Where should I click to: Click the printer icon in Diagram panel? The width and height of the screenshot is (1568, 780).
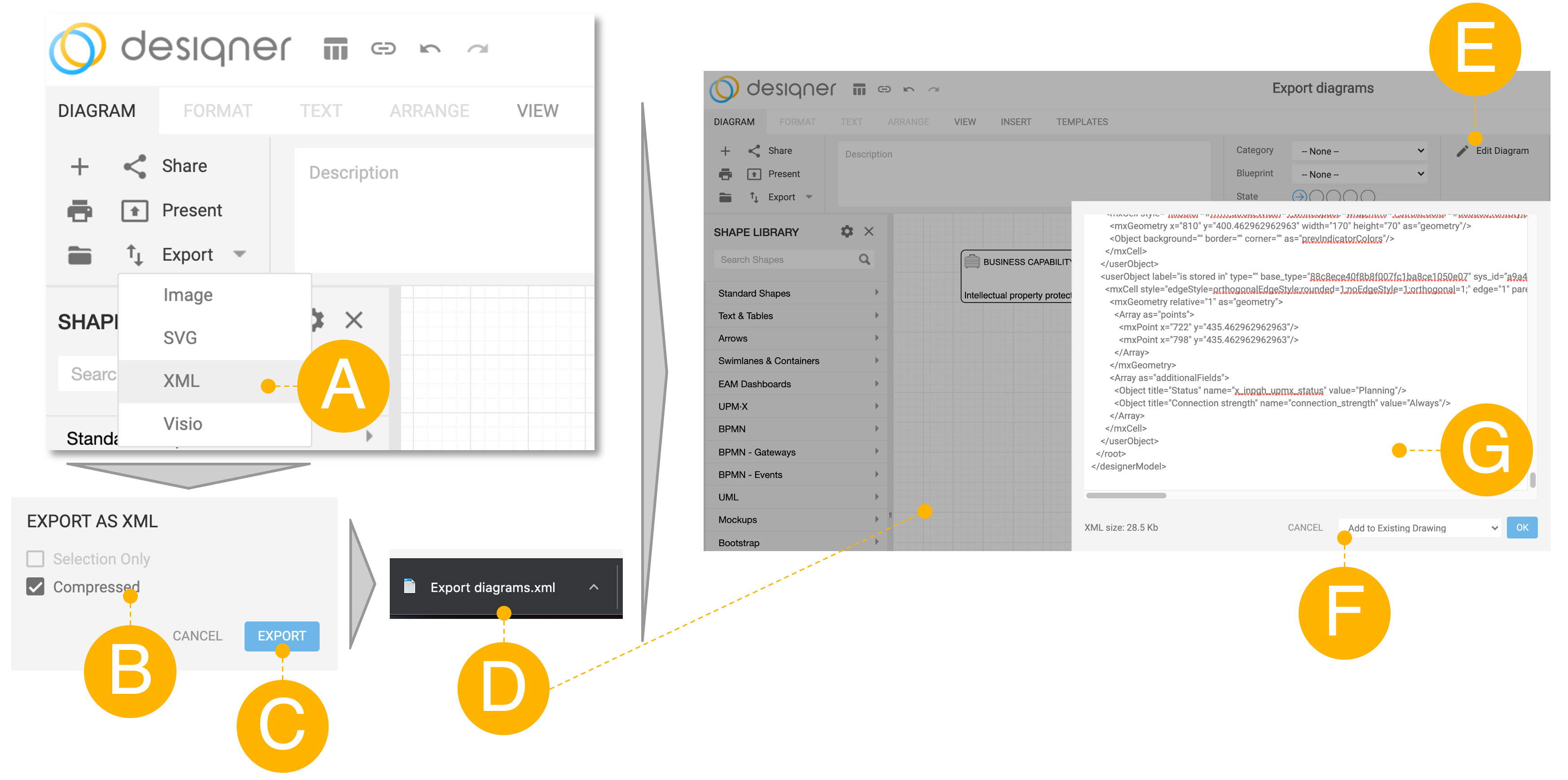click(x=80, y=210)
